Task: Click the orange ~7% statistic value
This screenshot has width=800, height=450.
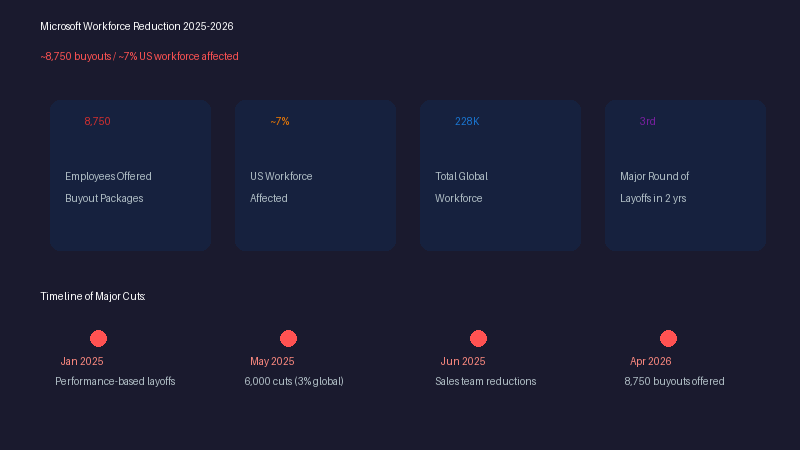Action: pyautogui.click(x=279, y=121)
